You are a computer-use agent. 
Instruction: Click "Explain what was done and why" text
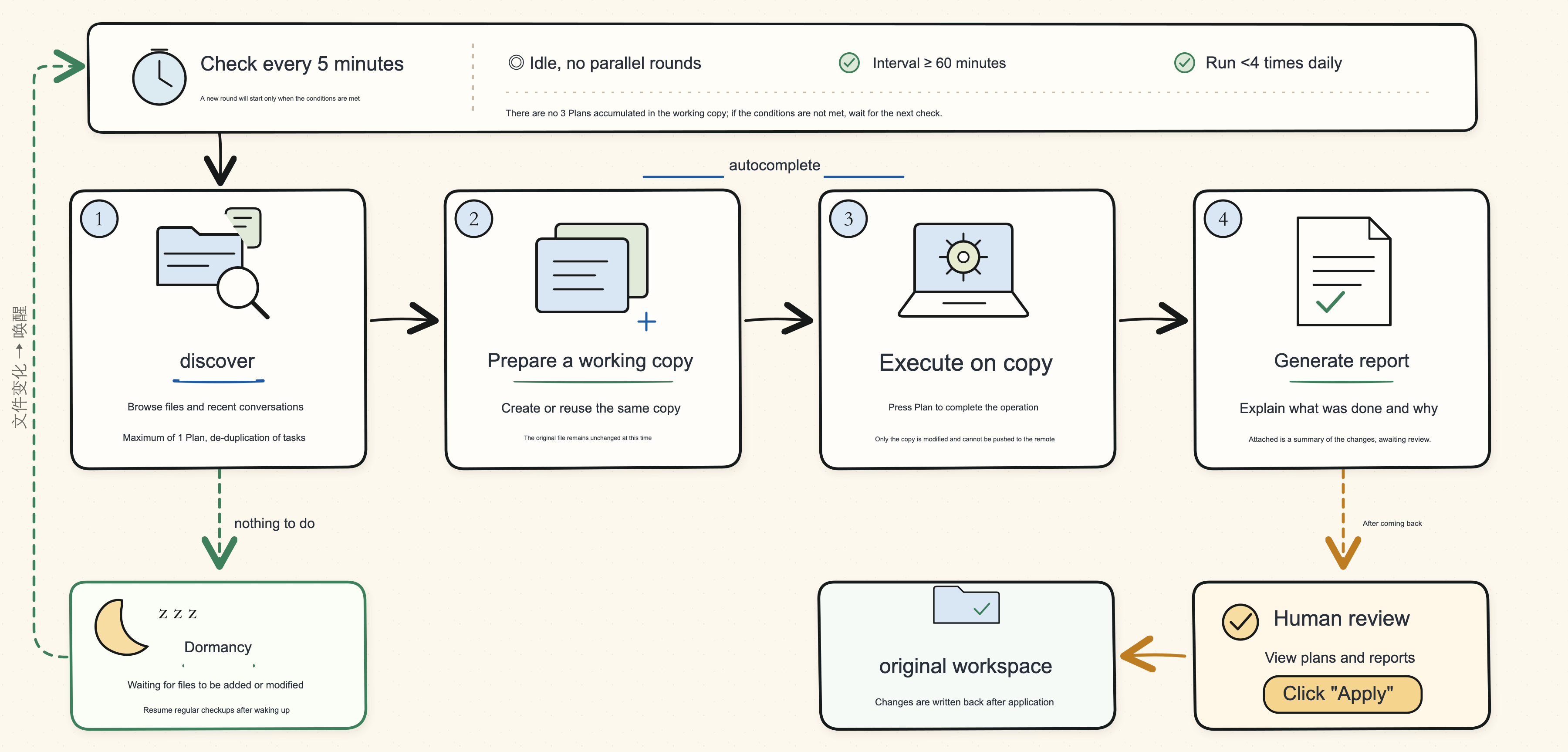(x=1338, y=408)
